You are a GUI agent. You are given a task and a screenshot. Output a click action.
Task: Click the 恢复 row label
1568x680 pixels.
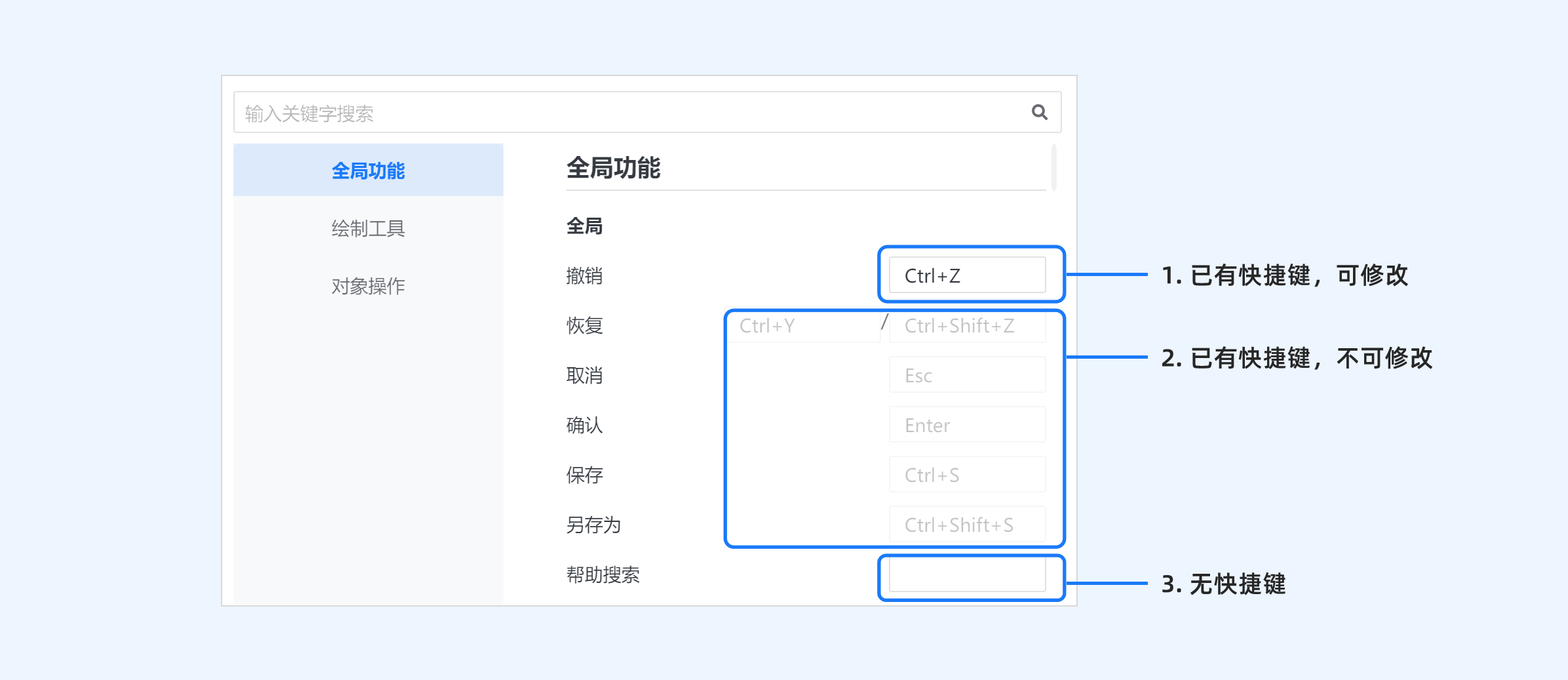[x=584, y=325]
